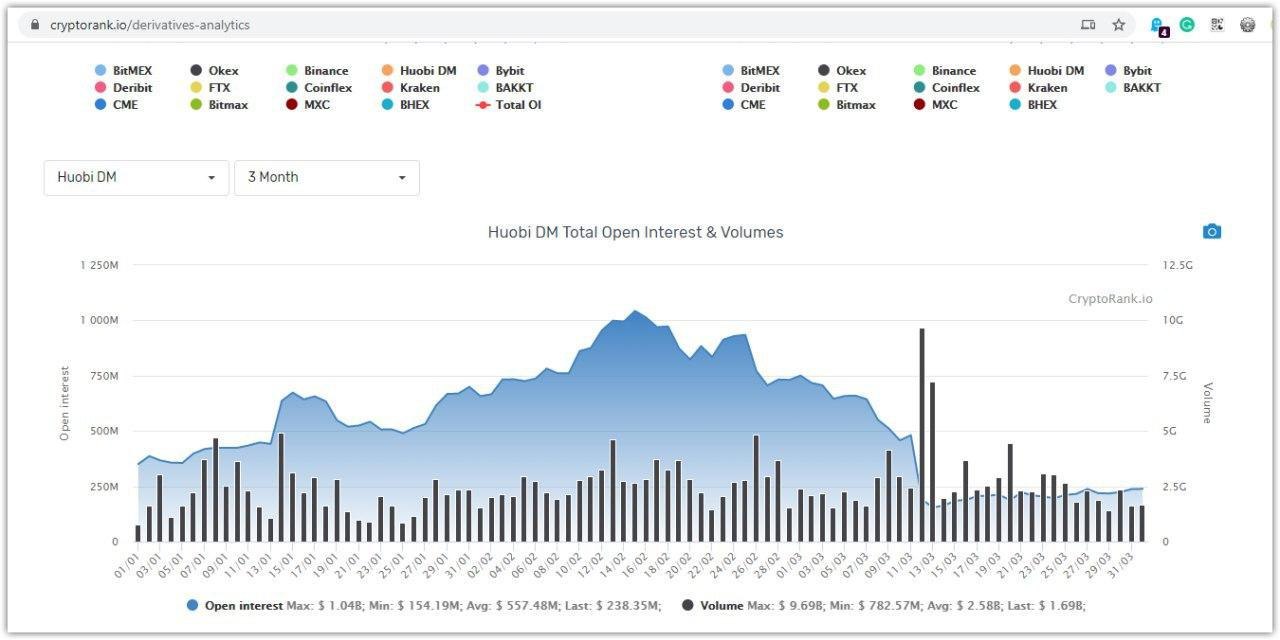The image size is (1280, 640).
Task: Toggle MXC in the legend containing Total OI
Action: point(308,105)
